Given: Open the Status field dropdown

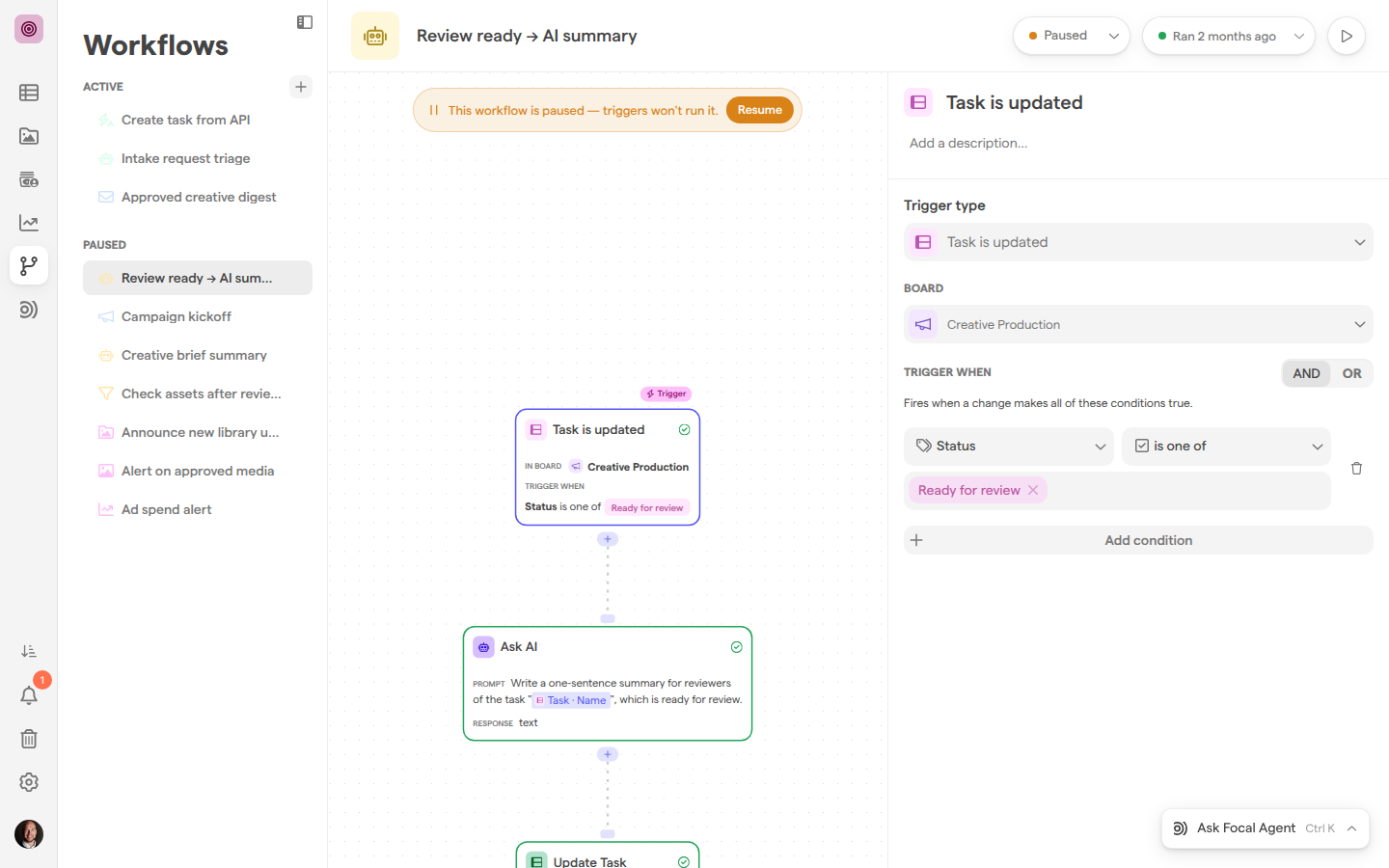Looking at the screenshot, I should (x=1009, y=447).
